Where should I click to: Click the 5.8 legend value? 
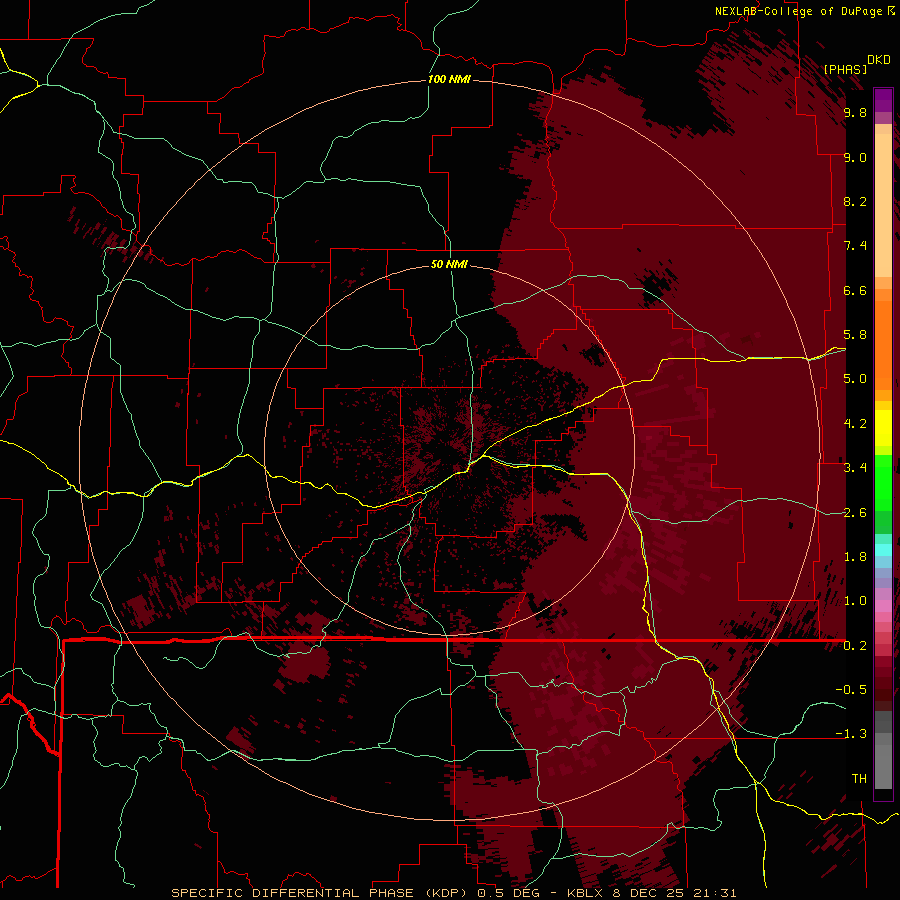tap(855, 335)
